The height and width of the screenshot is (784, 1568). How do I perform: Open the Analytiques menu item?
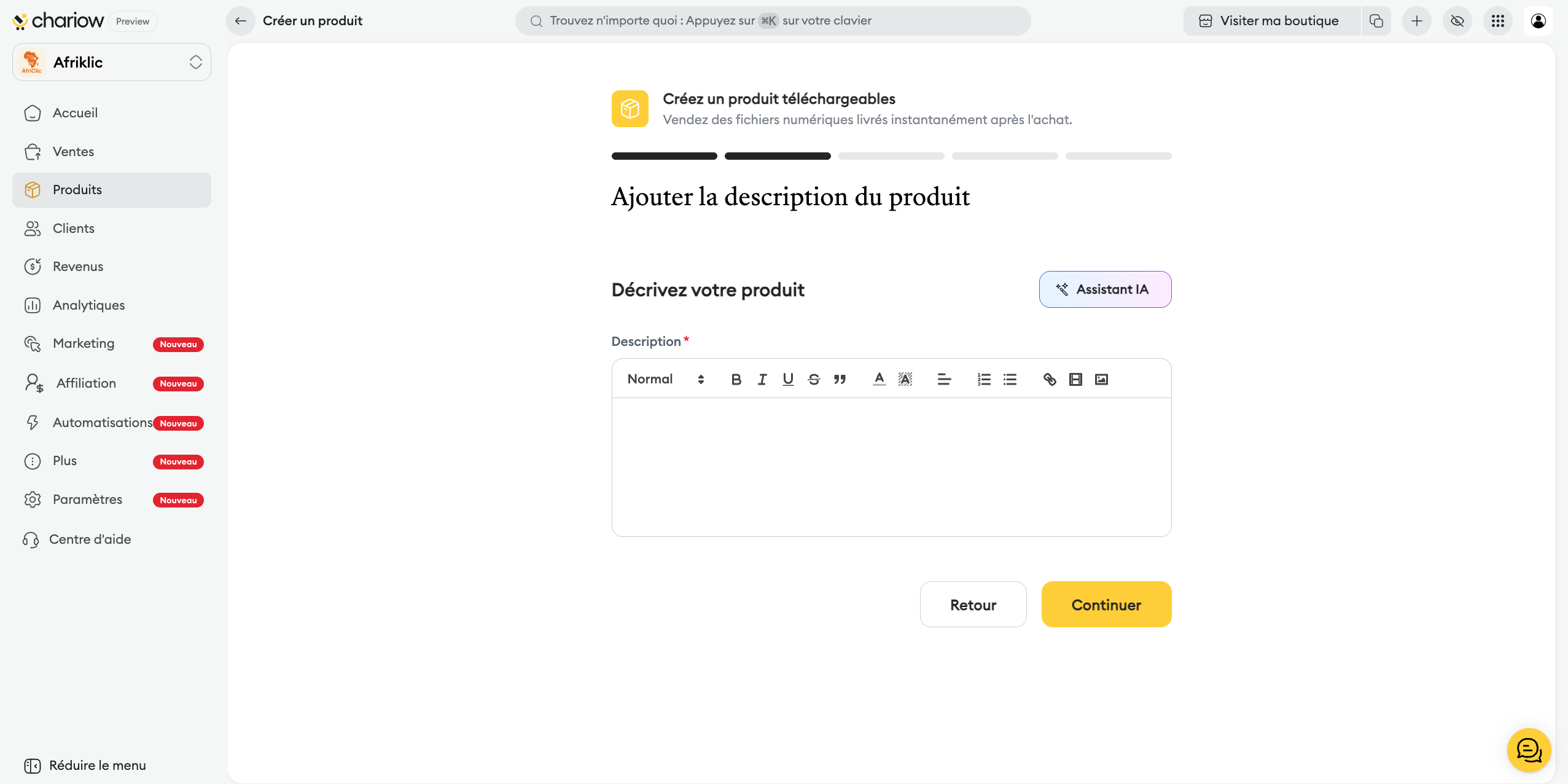88,305
